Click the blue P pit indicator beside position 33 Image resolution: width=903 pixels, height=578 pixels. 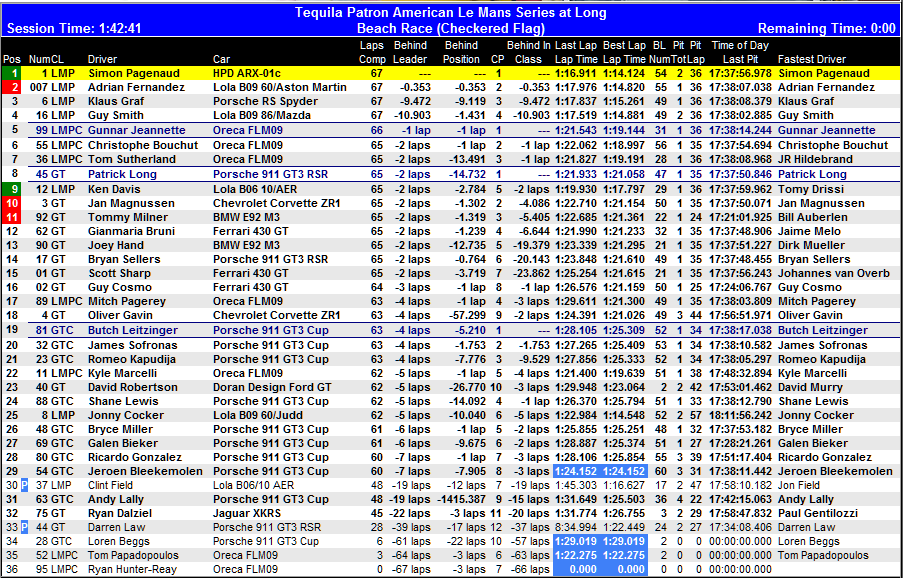pos(24,527)
